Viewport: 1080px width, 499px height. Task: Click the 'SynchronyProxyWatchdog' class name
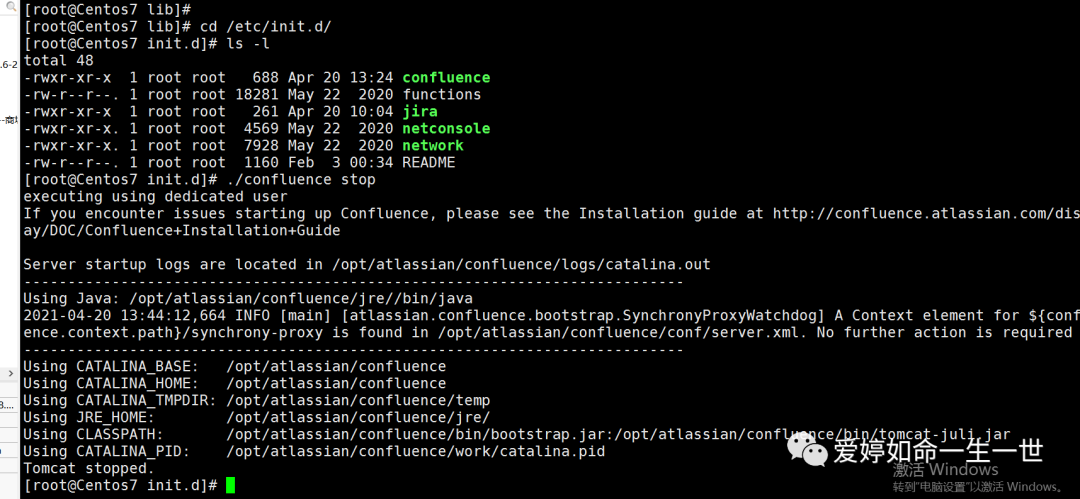[718, 316]
